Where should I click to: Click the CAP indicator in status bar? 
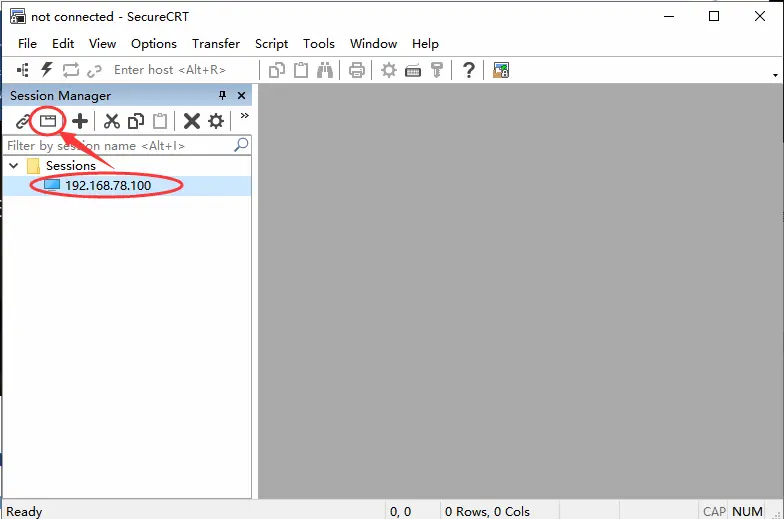714,512
